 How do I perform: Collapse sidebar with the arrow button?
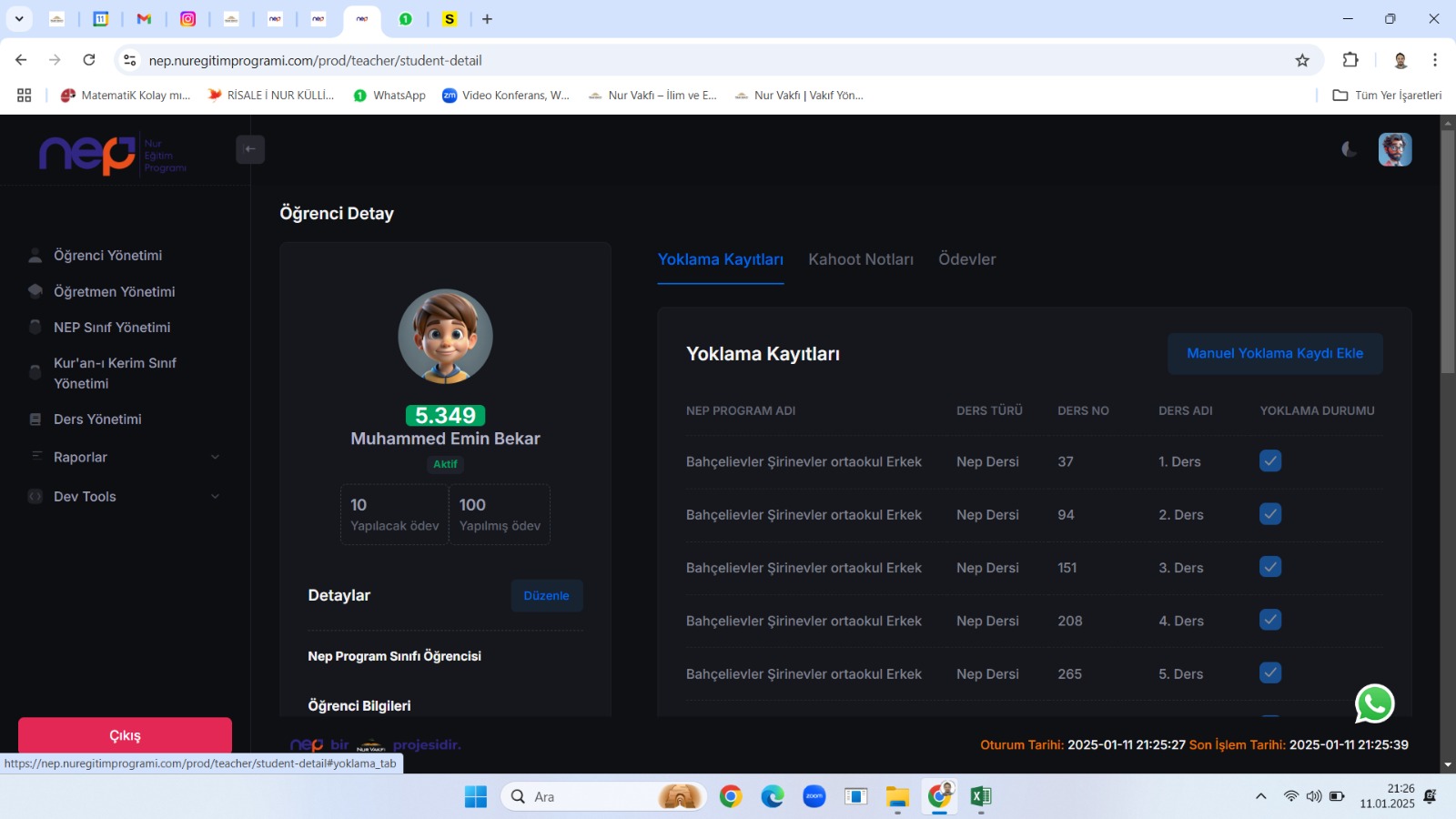(x=250, y=149)
